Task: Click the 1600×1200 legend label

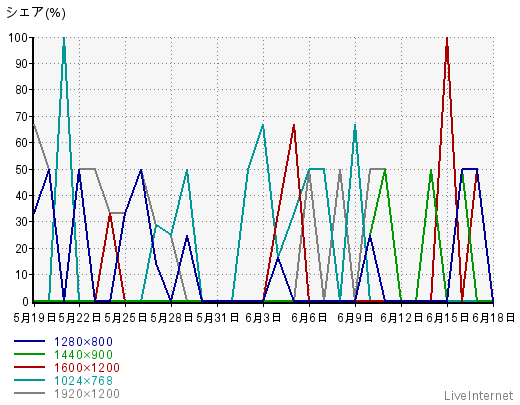Action: coord(87,368)
